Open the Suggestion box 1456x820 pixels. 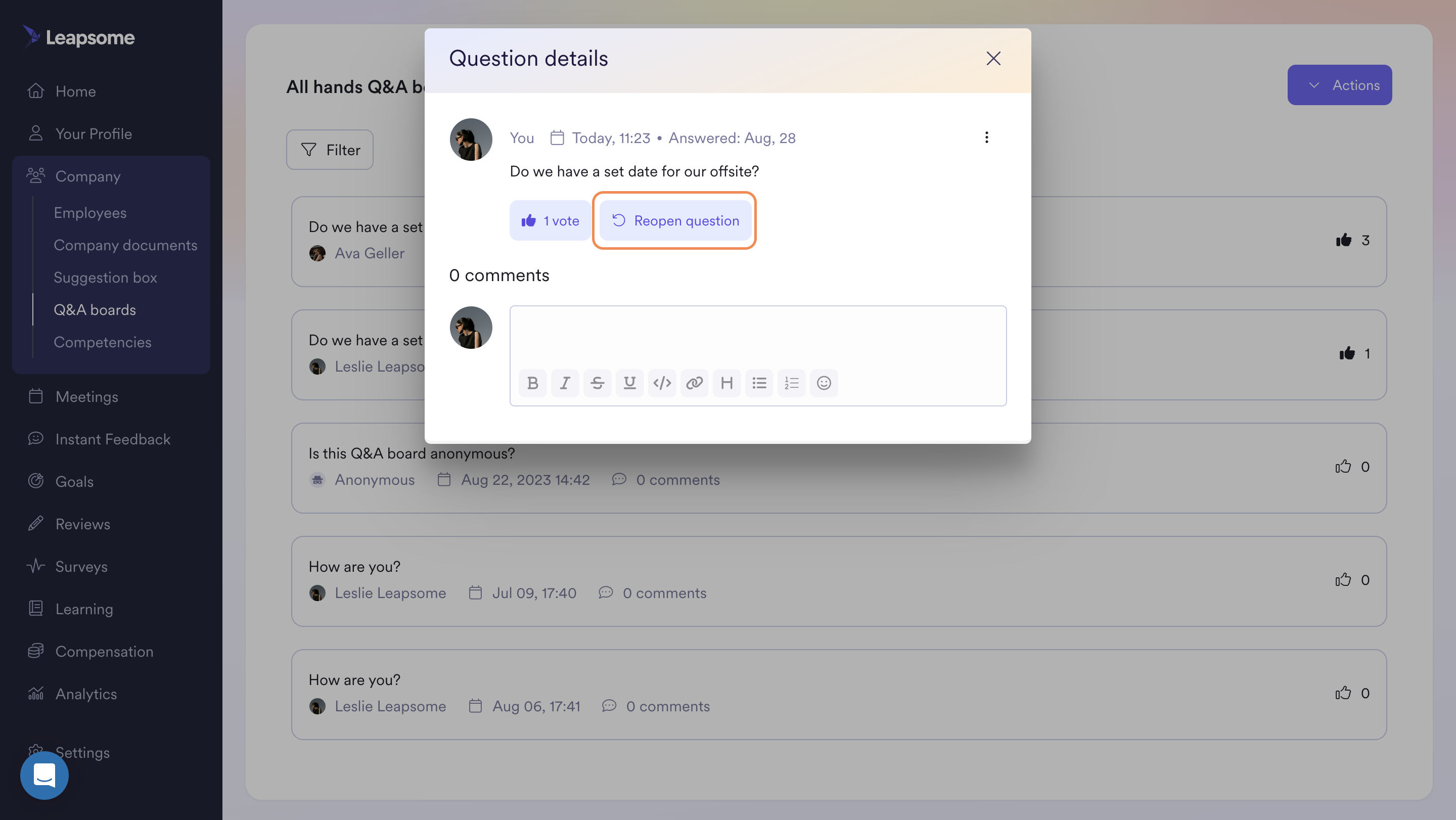pyautogui.click(x=105, y=277)
